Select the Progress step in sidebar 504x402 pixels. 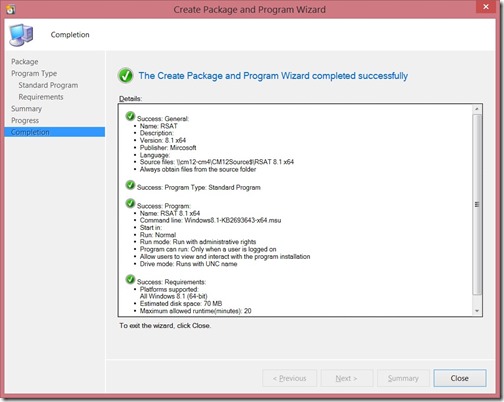(x=25, y=120)
